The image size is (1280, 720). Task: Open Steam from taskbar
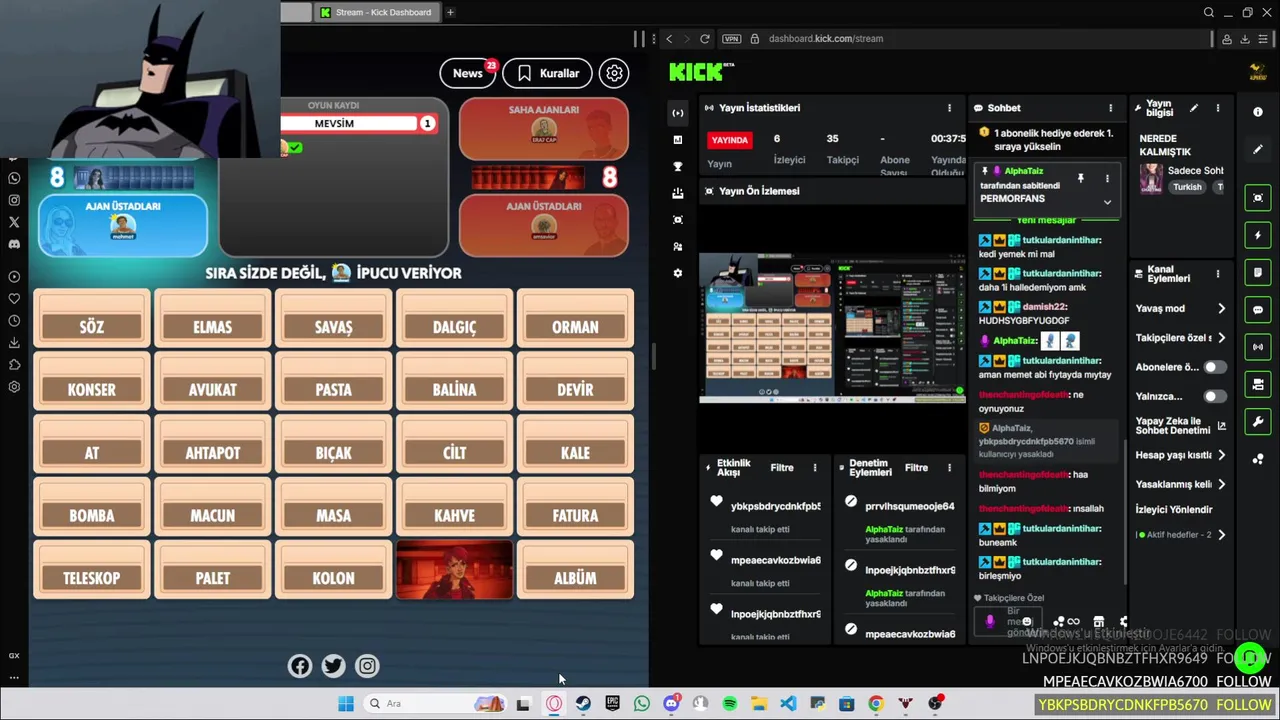click(583, 704)
